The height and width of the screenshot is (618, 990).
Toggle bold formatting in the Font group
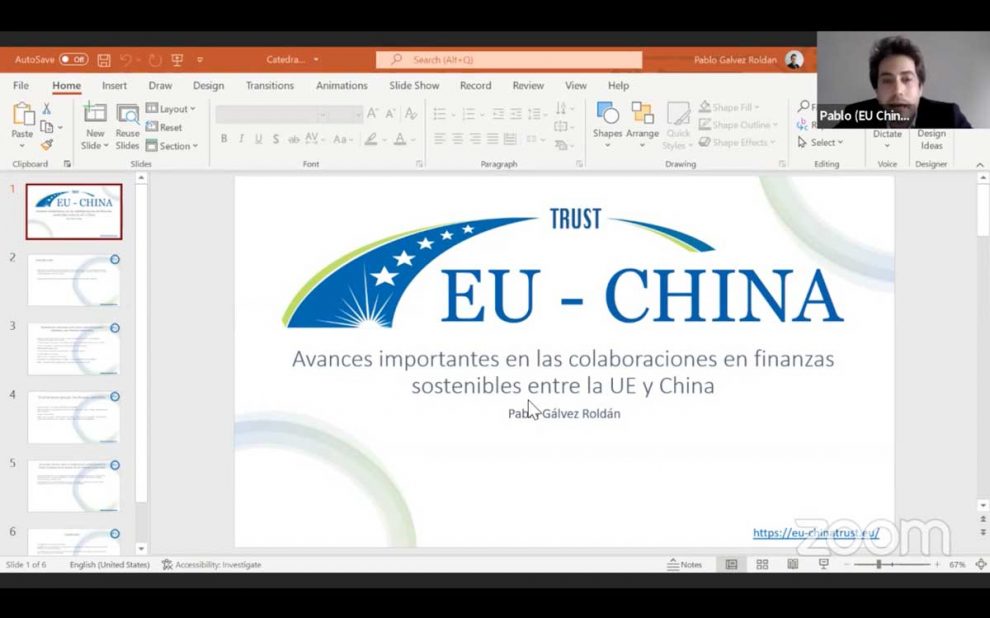[x=224, y=137]
